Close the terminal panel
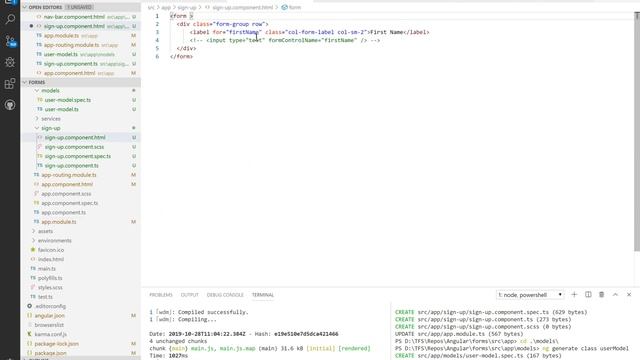Image resolution: width=640 pixels, height=360 pixels. (629, 294)
